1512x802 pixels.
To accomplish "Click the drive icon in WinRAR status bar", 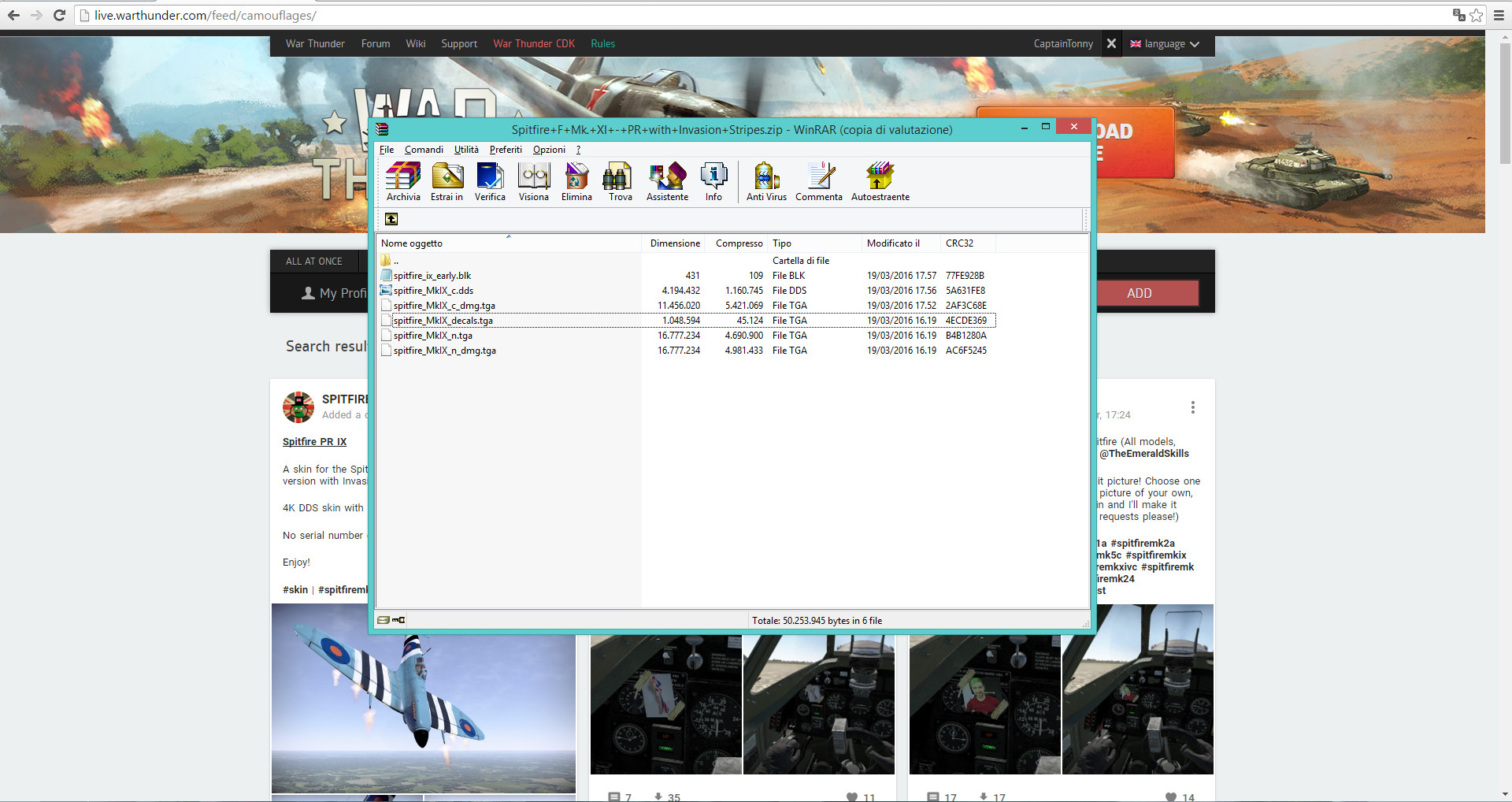I will [384, 620].
